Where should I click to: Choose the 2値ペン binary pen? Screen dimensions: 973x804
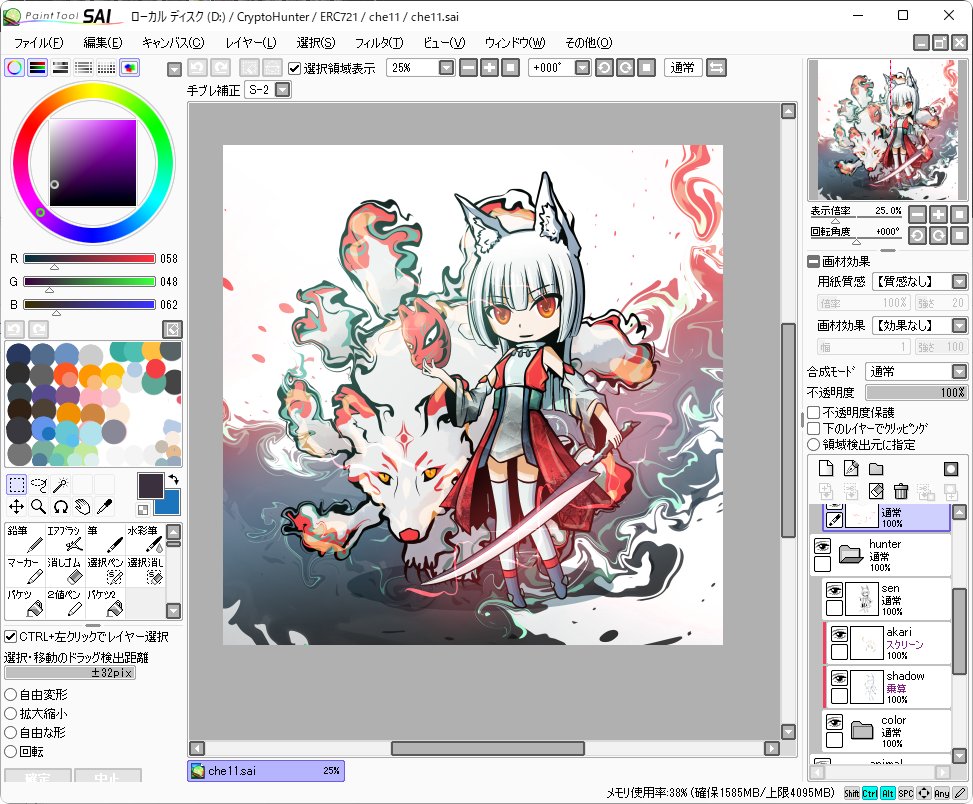pyautogui.click(x=65, y=603)
